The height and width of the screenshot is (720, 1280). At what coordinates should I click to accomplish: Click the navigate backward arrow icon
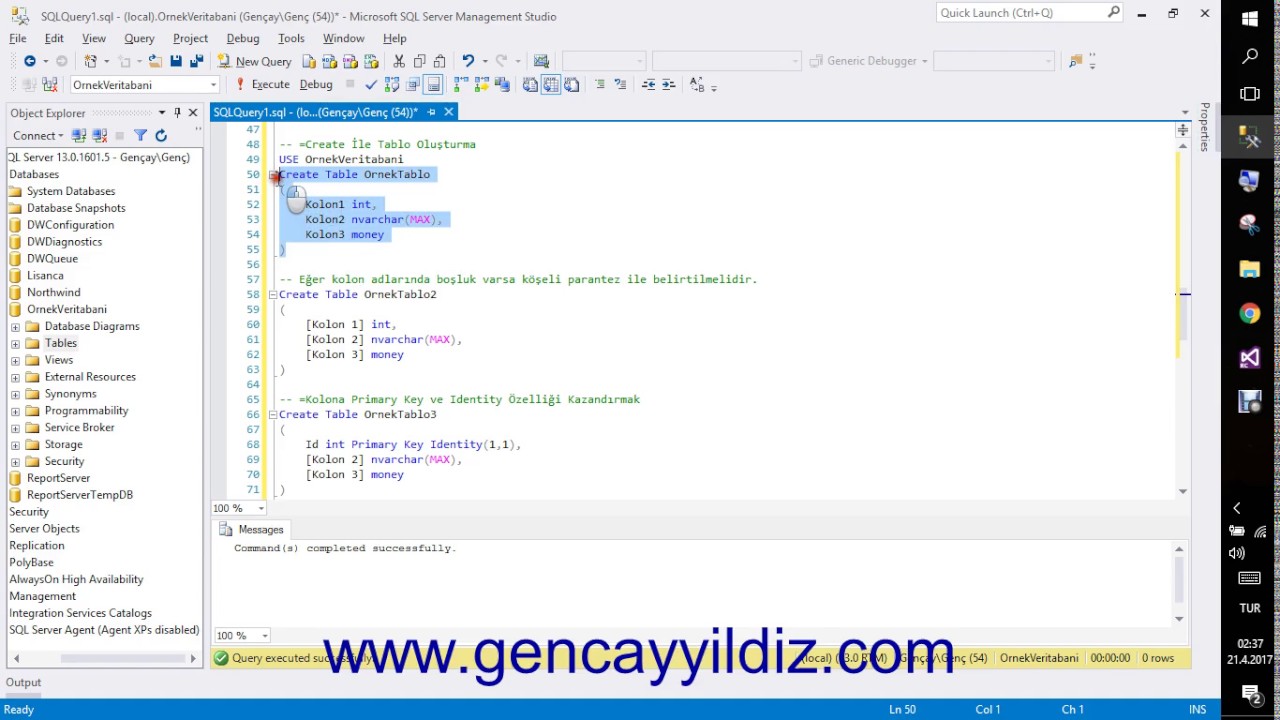29,61
